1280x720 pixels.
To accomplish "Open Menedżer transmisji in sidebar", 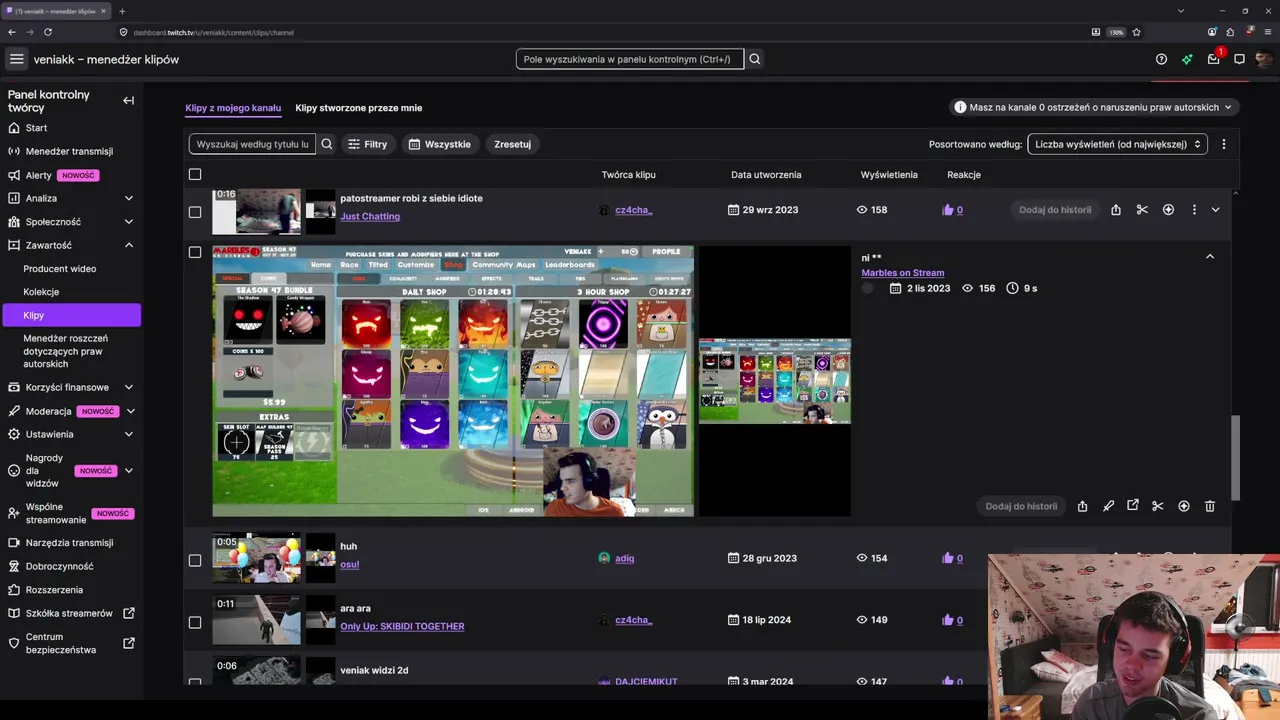I will point(70,151).
